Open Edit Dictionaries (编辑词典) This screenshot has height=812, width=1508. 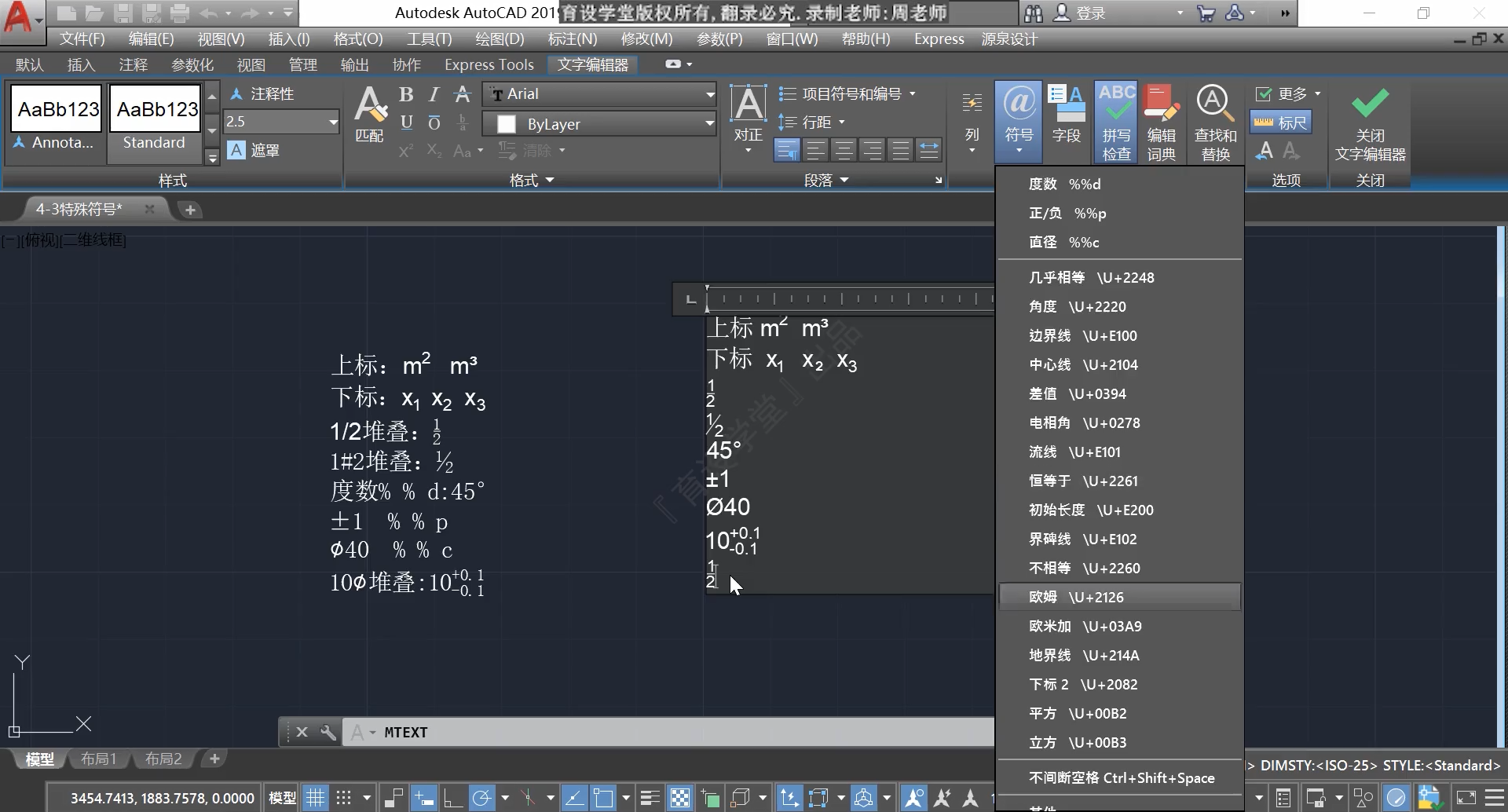pos(1161,122)
